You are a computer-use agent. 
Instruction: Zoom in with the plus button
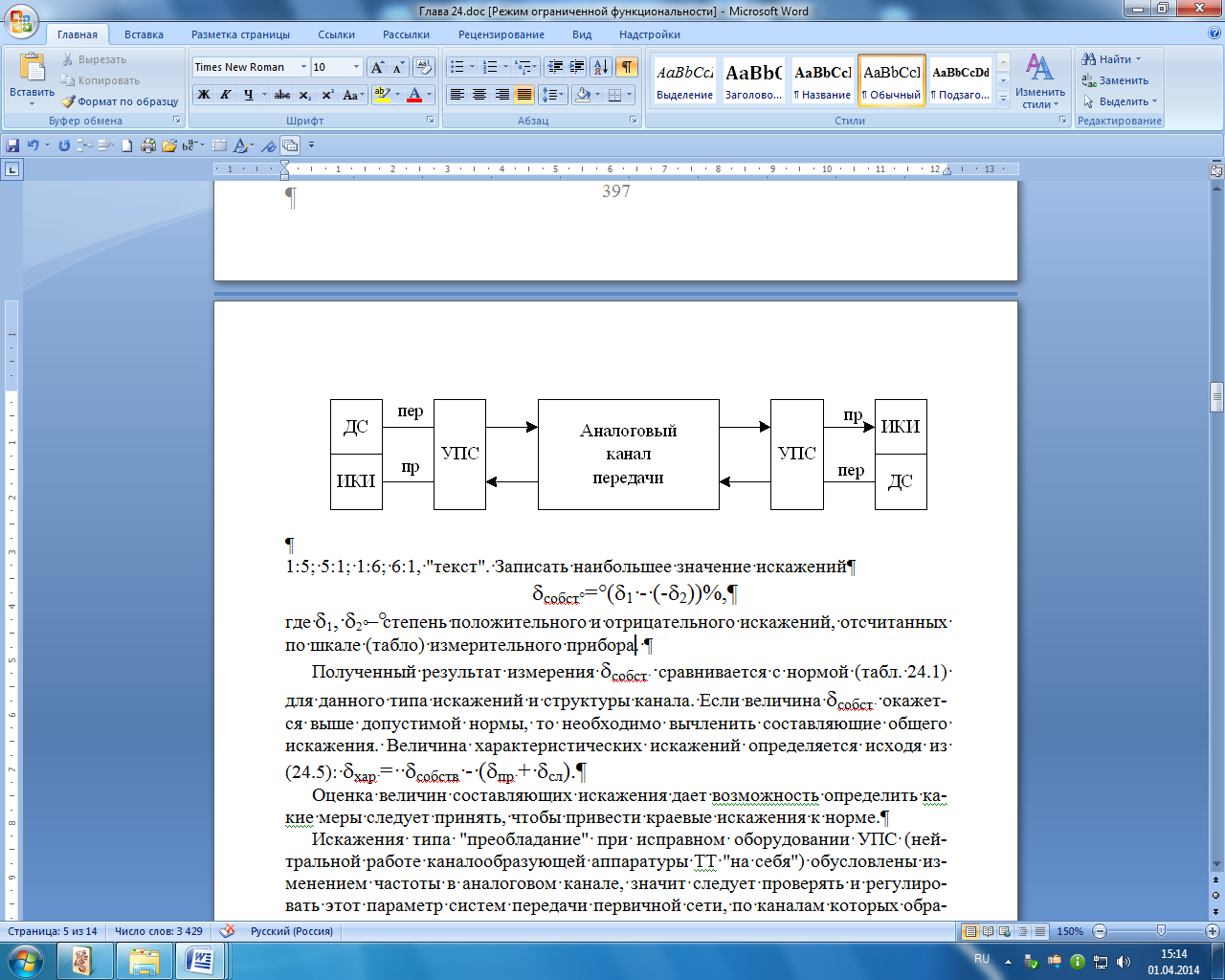[x=1214, y=931]
